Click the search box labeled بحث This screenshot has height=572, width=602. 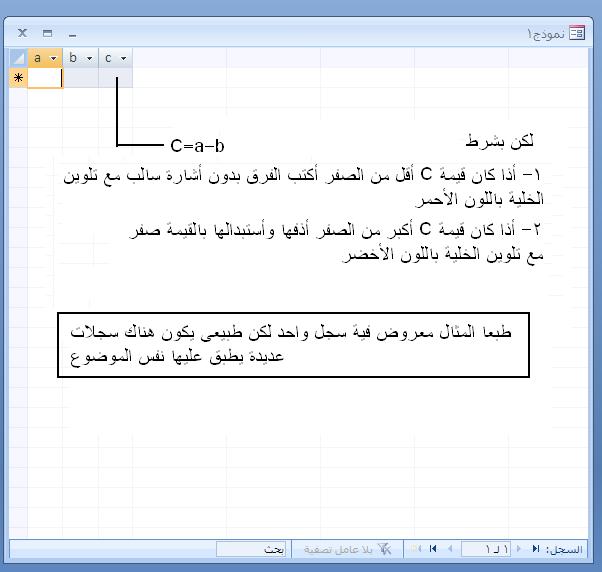251,549
